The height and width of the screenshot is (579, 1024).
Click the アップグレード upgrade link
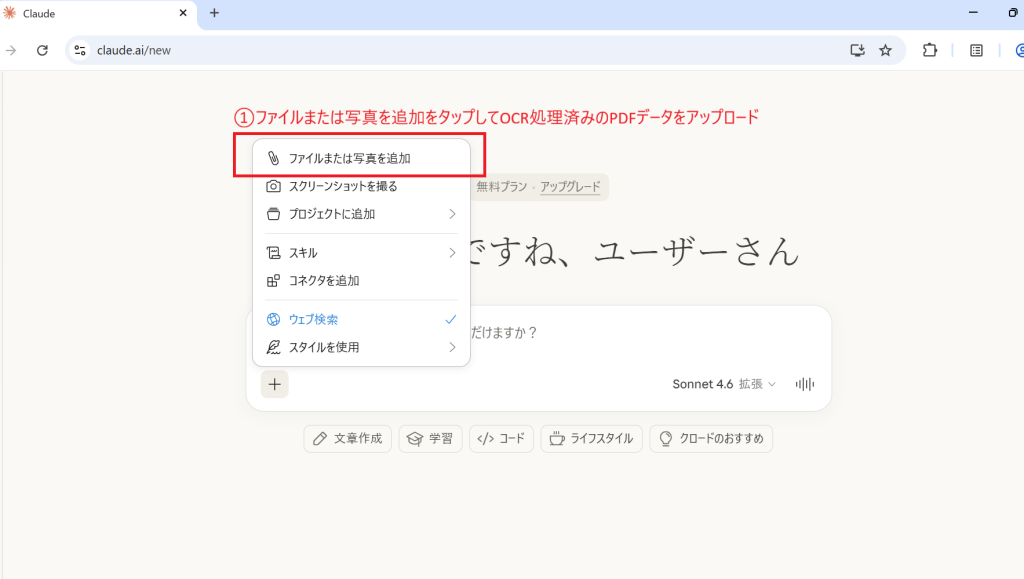click(x=570, y=186)
